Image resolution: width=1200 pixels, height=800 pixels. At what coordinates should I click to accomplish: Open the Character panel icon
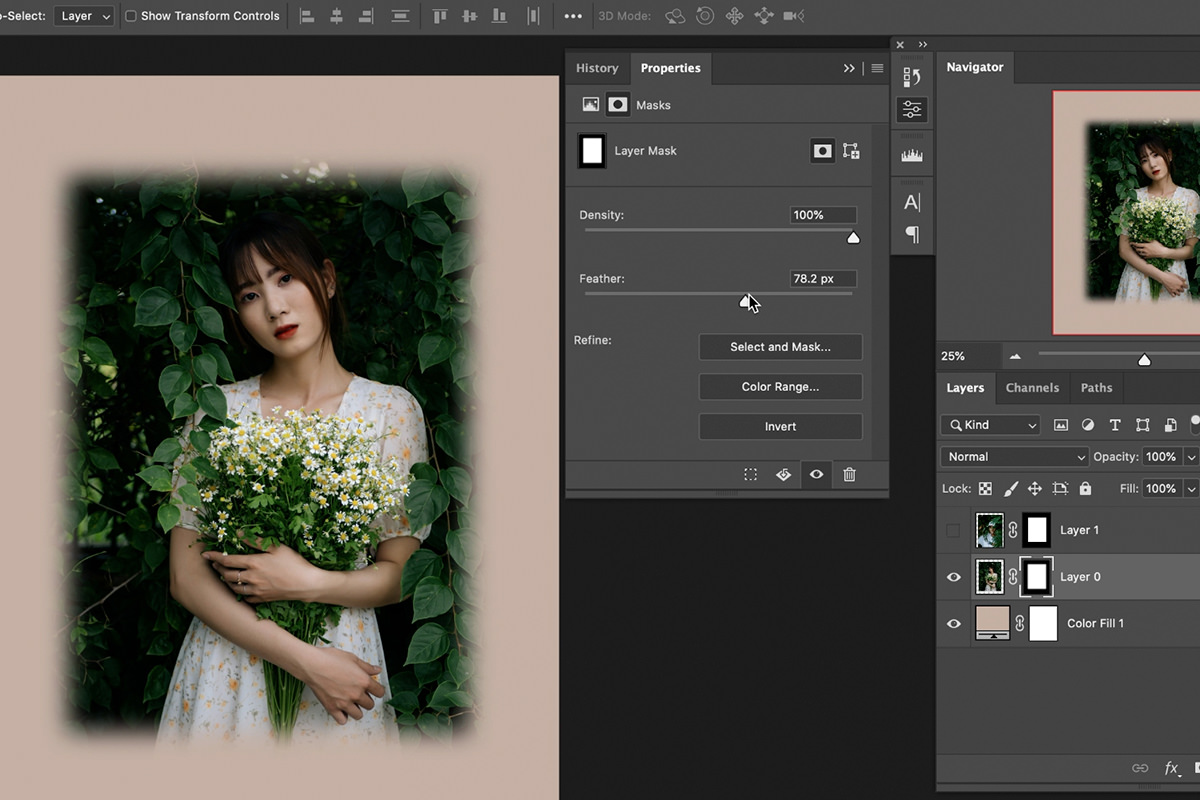click(x=912, y=203)
